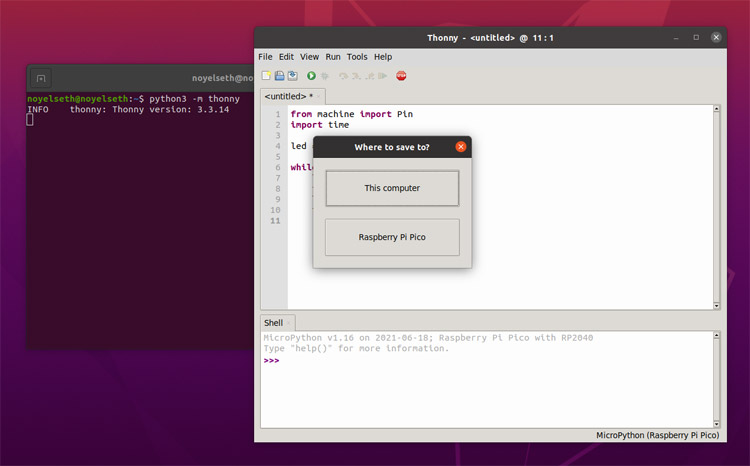Click the terminal new-tab icon
This screenshot has height=466, width=750.
click(x=41, y=78)
